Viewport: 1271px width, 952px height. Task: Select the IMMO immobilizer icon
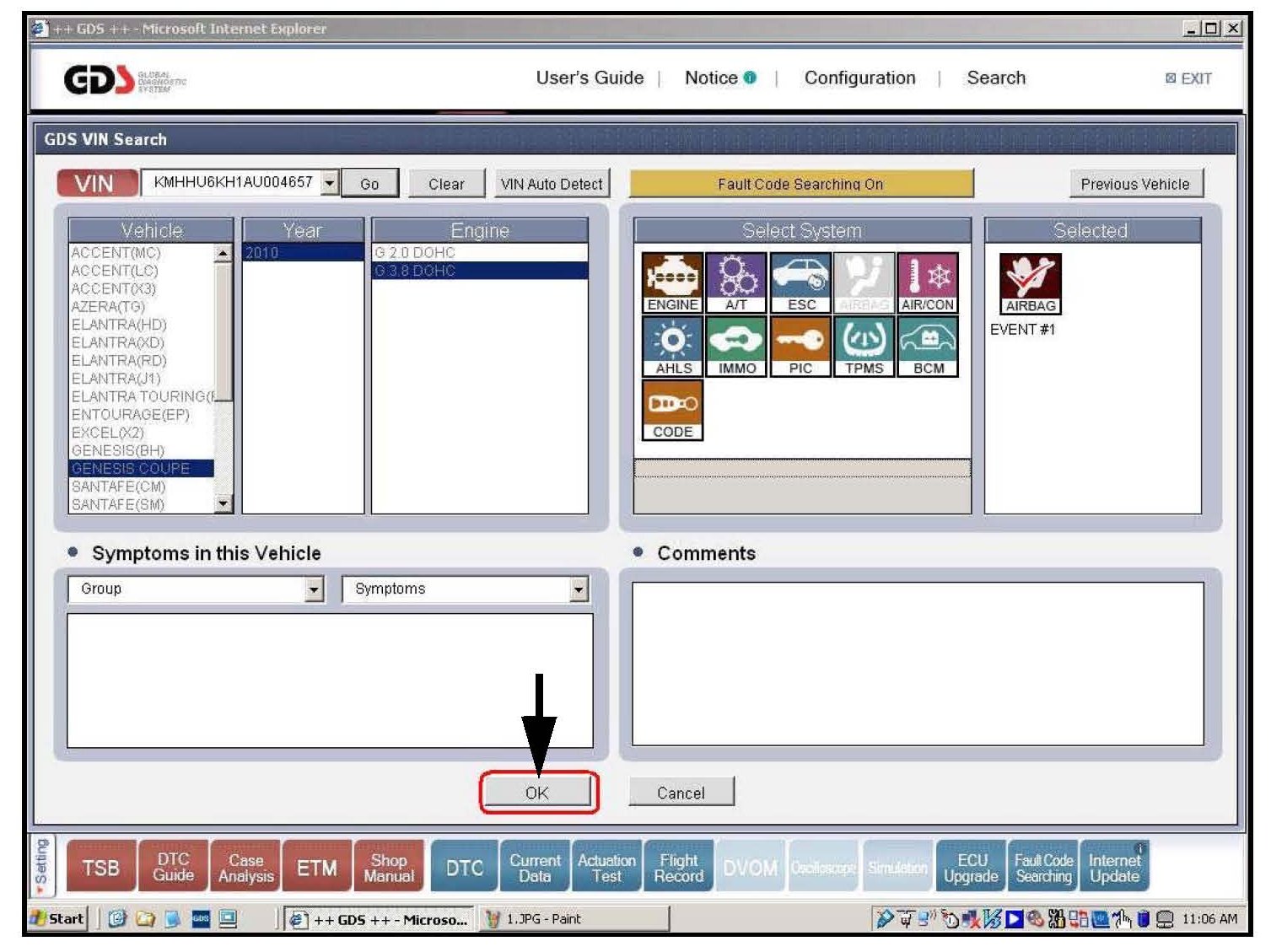736,346
